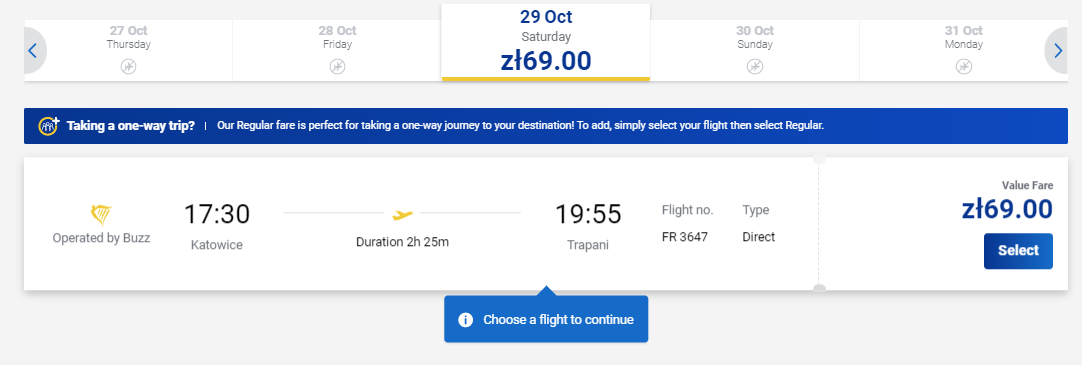Select the 27 Oct Thursday date tab
The width and height of the screenshot is (1082, 365).
[128, 50]
